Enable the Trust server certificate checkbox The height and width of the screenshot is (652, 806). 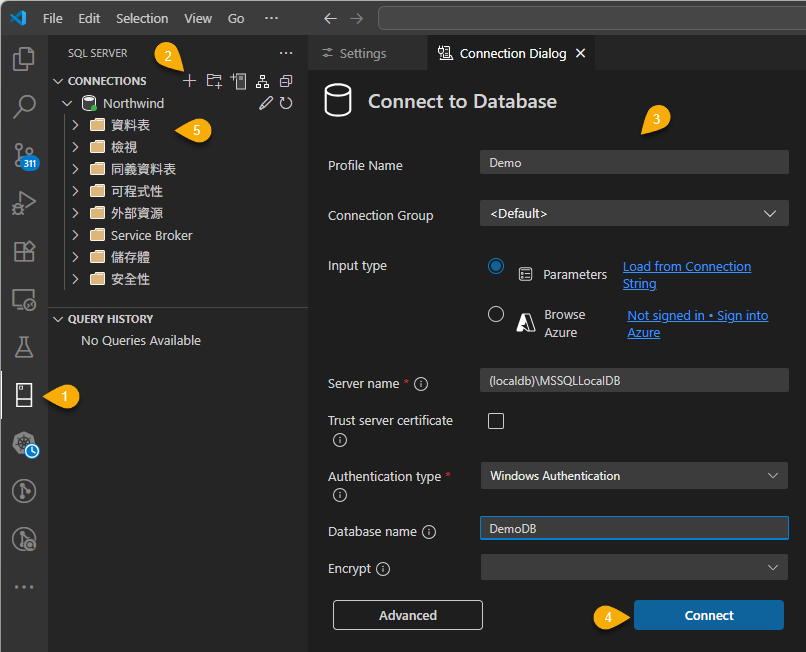click(496, 421)
